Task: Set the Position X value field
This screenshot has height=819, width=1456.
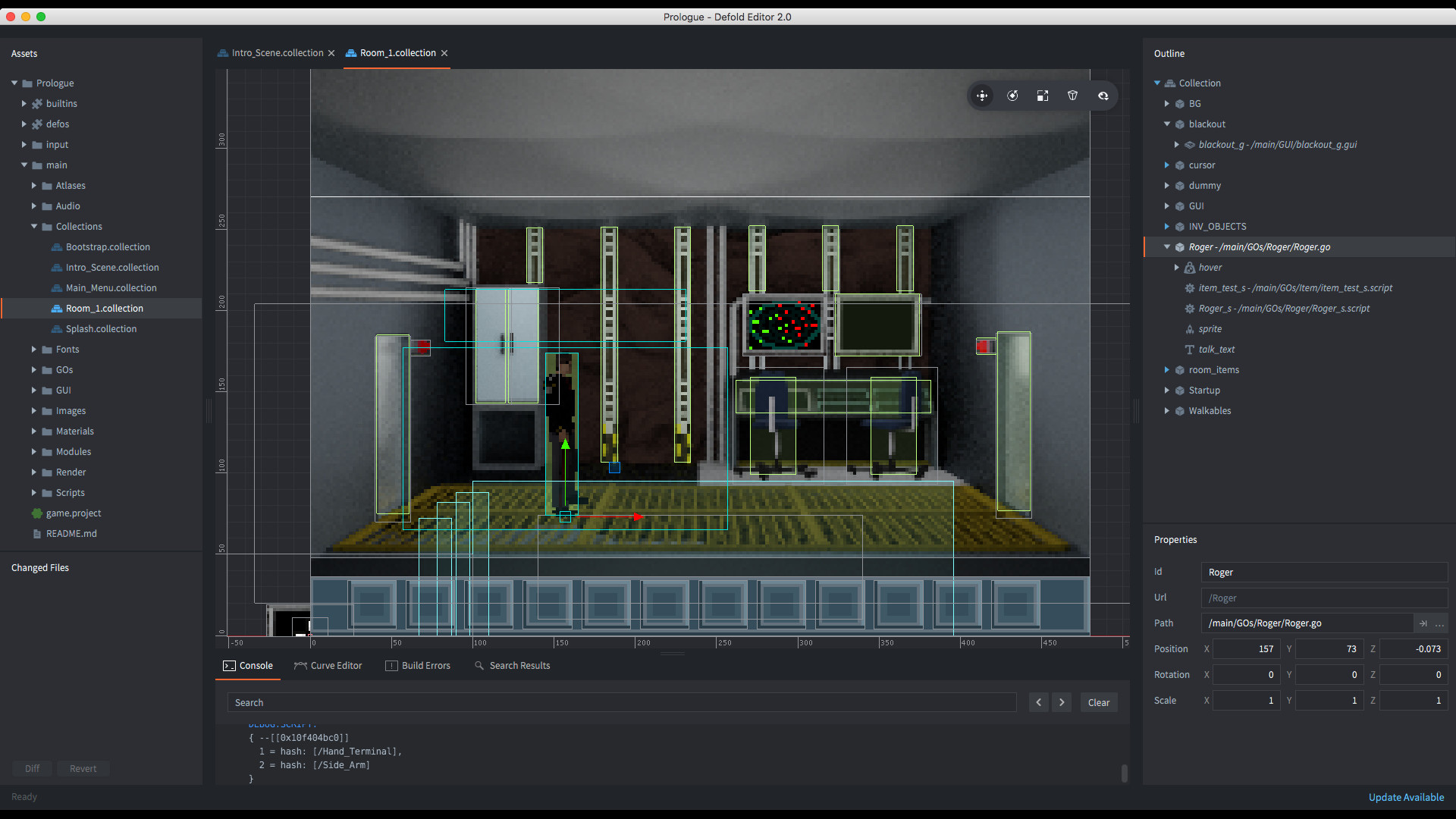Action: click(x=1246, y=649)
